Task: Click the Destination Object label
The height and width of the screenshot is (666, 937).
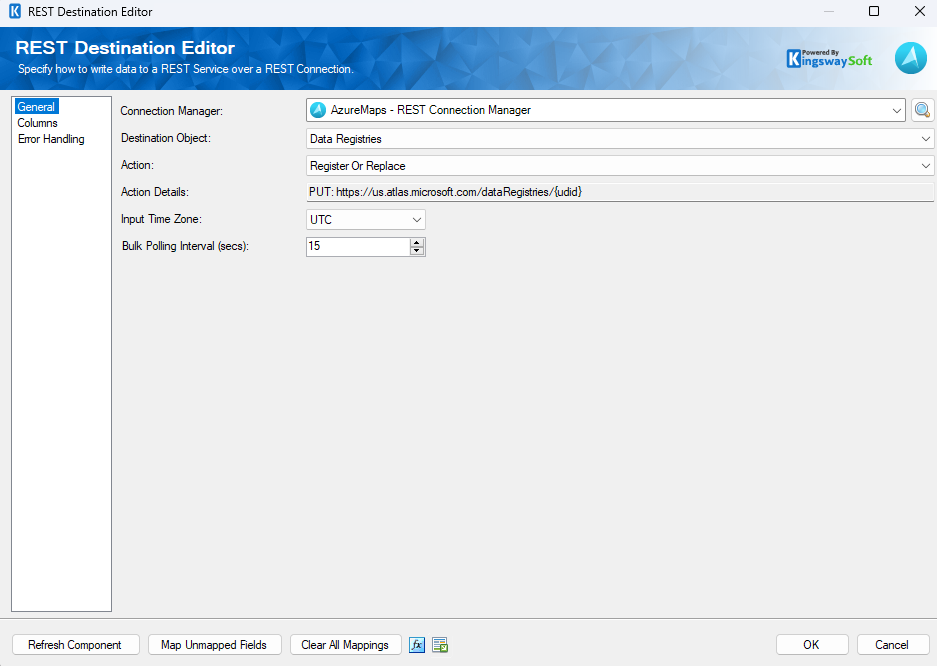Action: point(166,138)
